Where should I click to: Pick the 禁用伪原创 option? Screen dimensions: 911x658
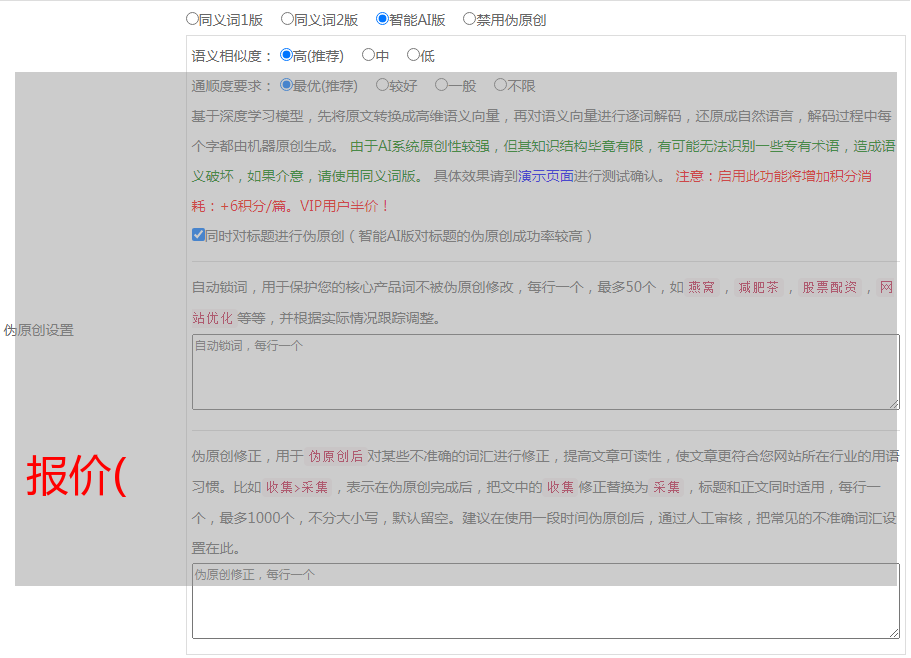[469, 19]
